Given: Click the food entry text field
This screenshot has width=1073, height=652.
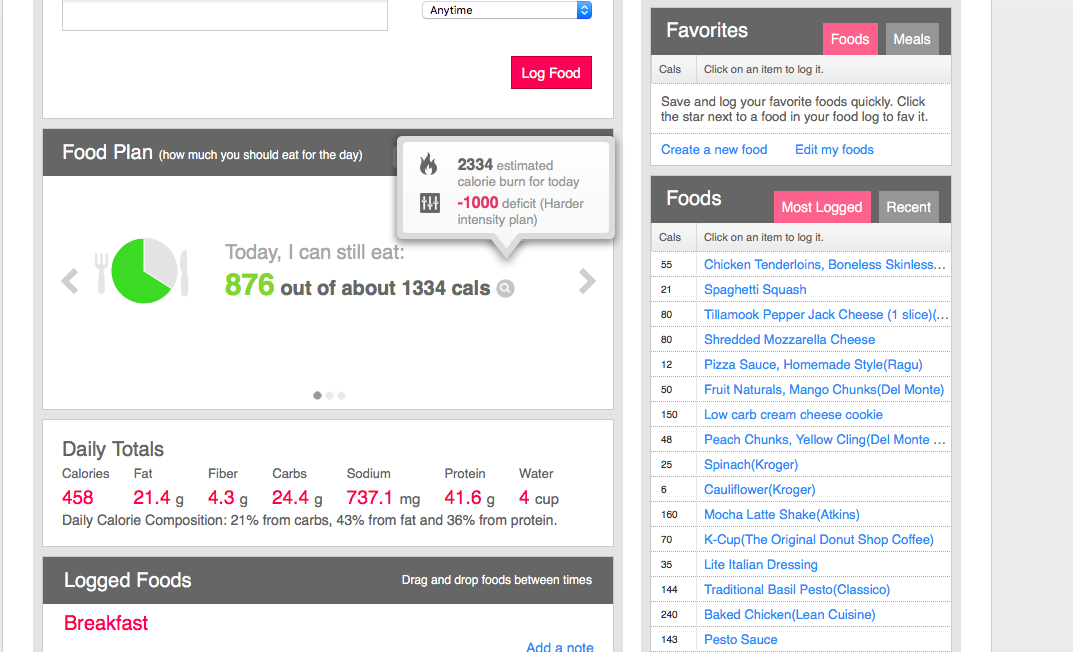Looking at the screenshot, I should [225, 15].
